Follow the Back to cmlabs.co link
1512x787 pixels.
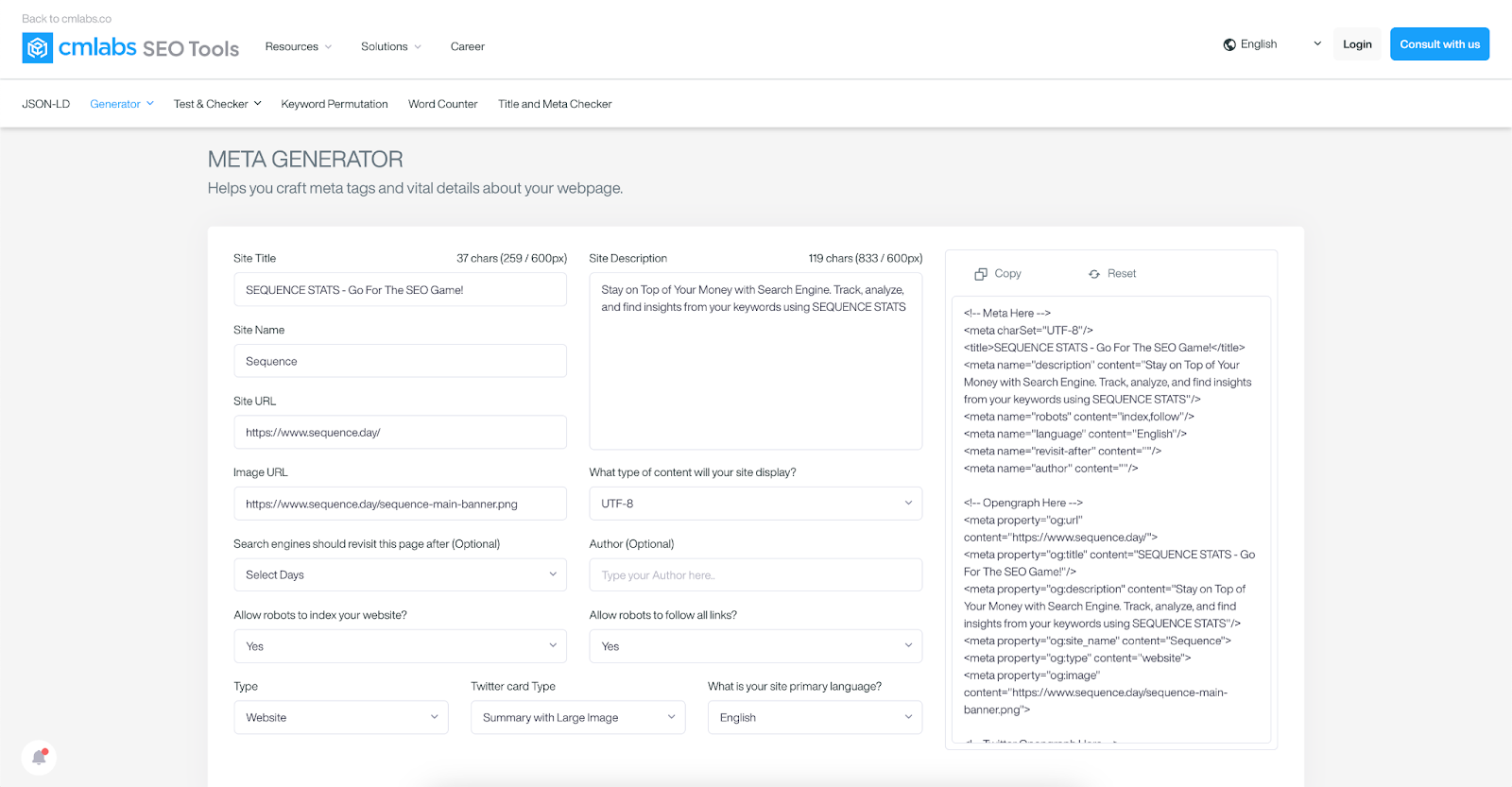click(67, 19)
